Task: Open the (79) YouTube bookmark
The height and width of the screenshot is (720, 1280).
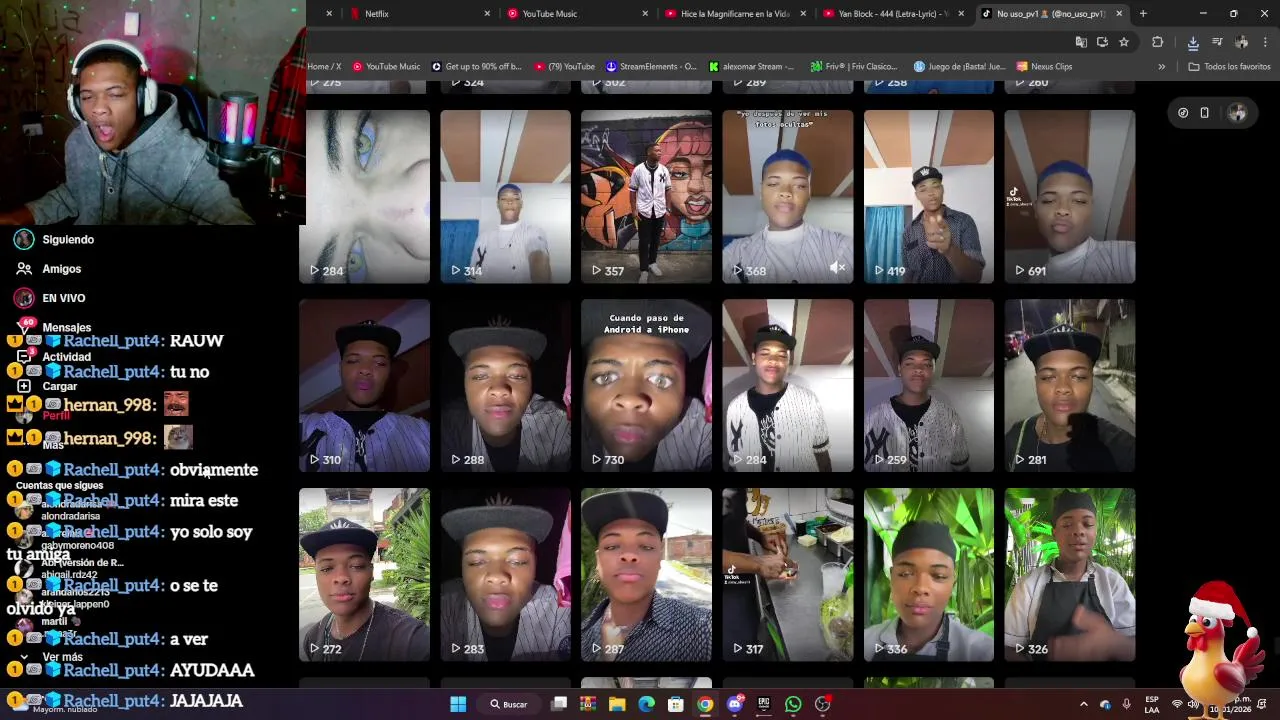Action: click(565, 67)
